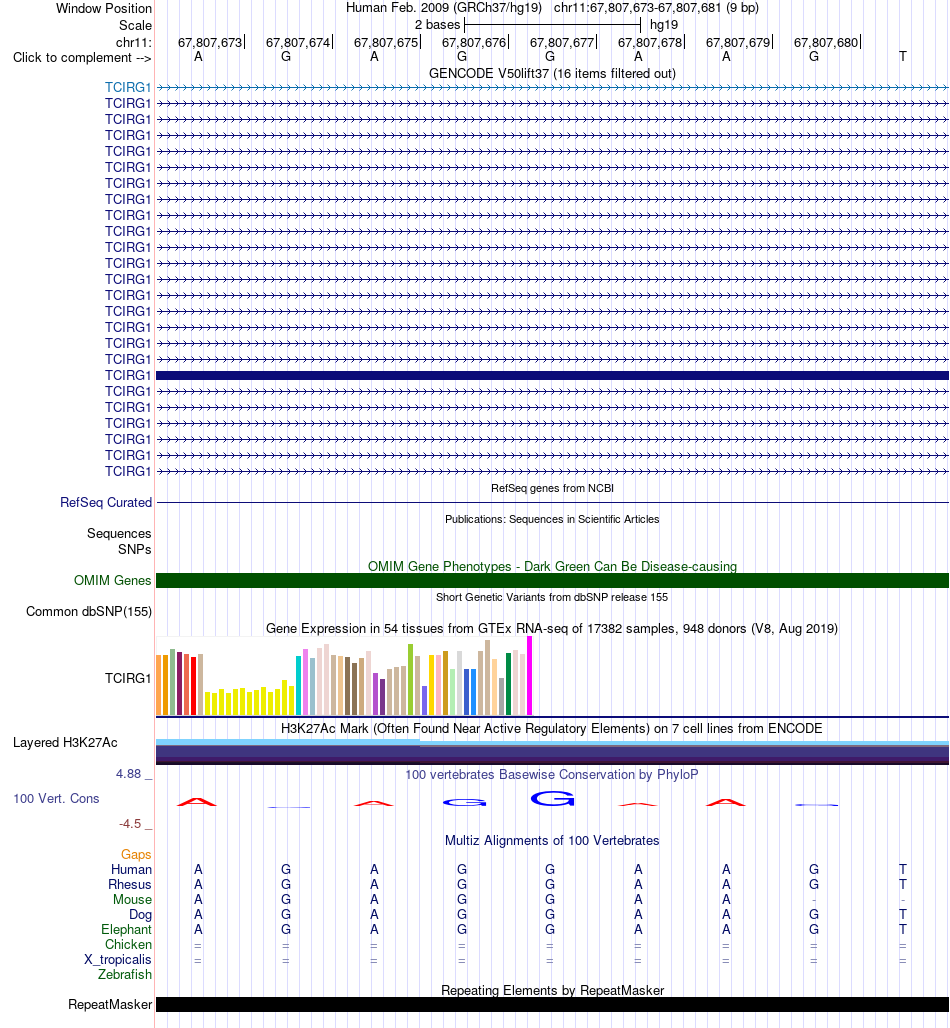Viewport: 950px width, 1028px height.
Task: Open the 'GENCODE V50lift37 (16 items filtered out)' track title
Action: 552,73
